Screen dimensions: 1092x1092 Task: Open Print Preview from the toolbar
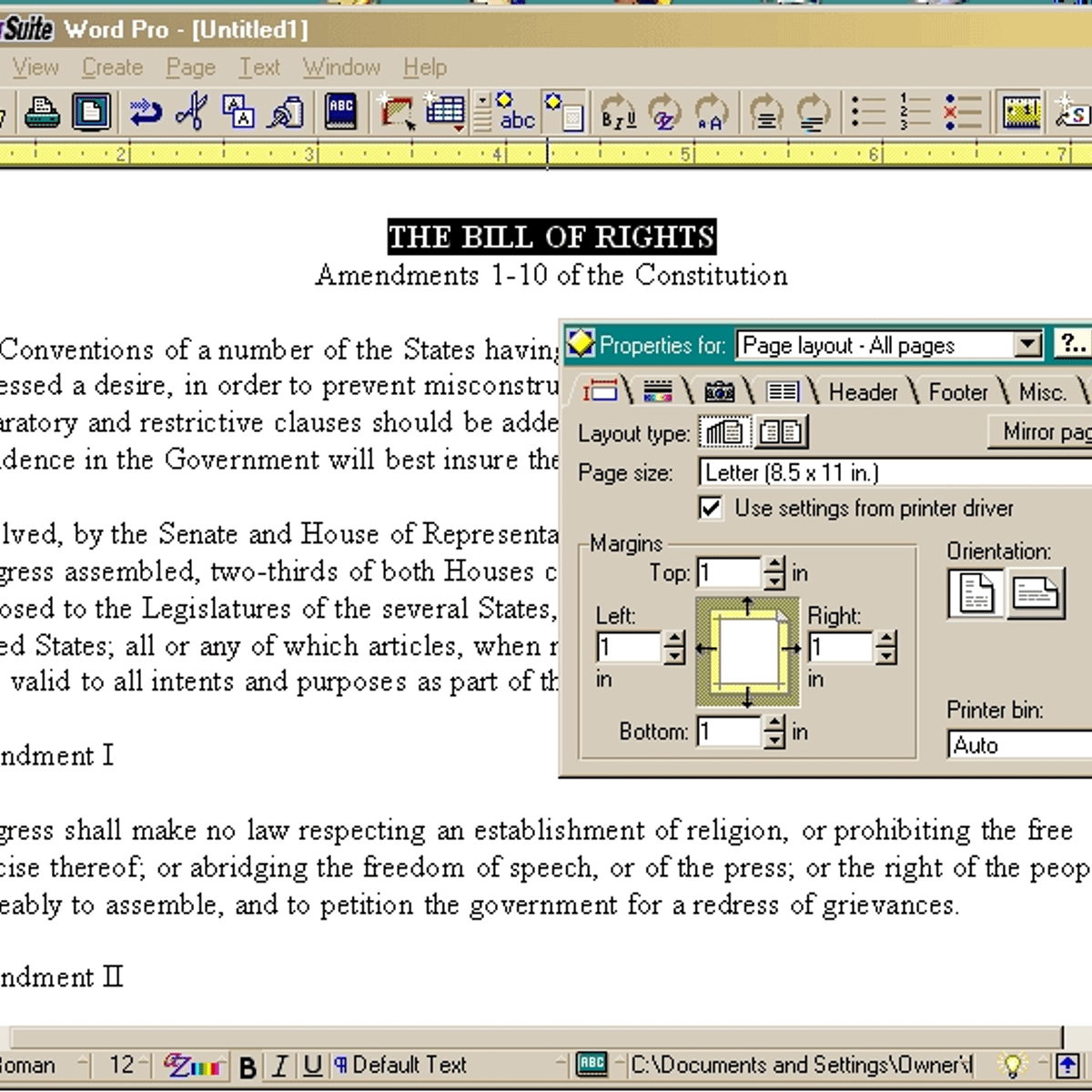pyautogui.click(x=88, y=113)
